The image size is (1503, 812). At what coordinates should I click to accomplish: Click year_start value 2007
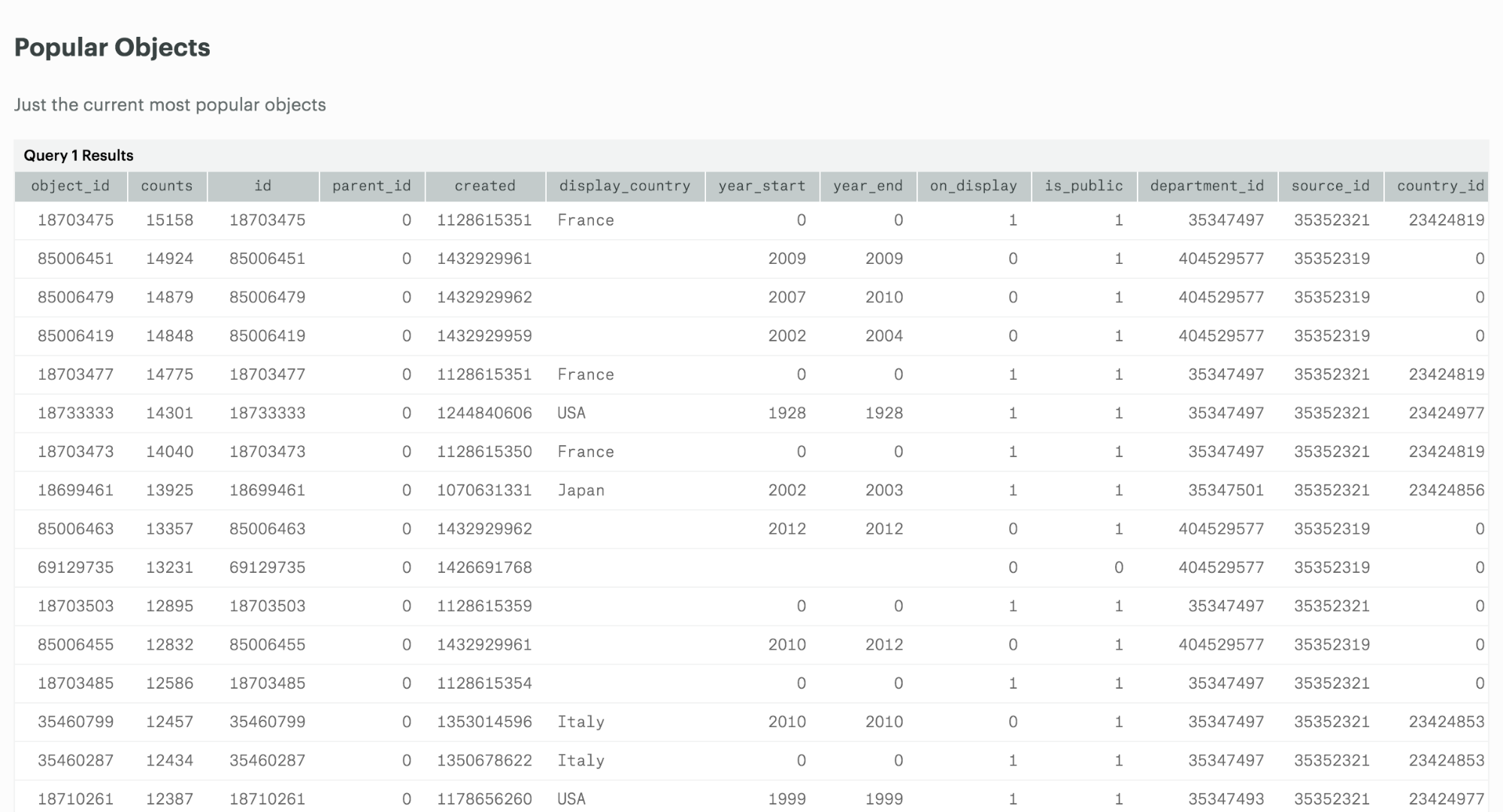787,297
